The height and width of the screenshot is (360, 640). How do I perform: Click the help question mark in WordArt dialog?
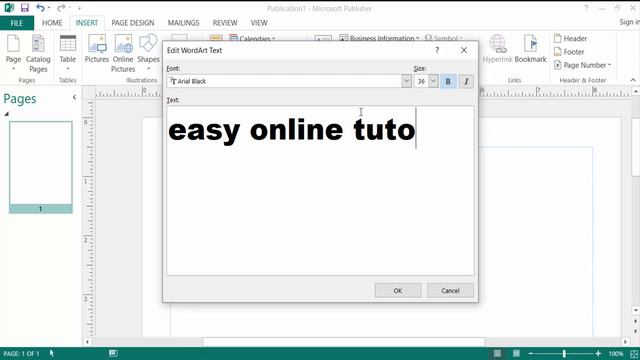tap(437, 50)
